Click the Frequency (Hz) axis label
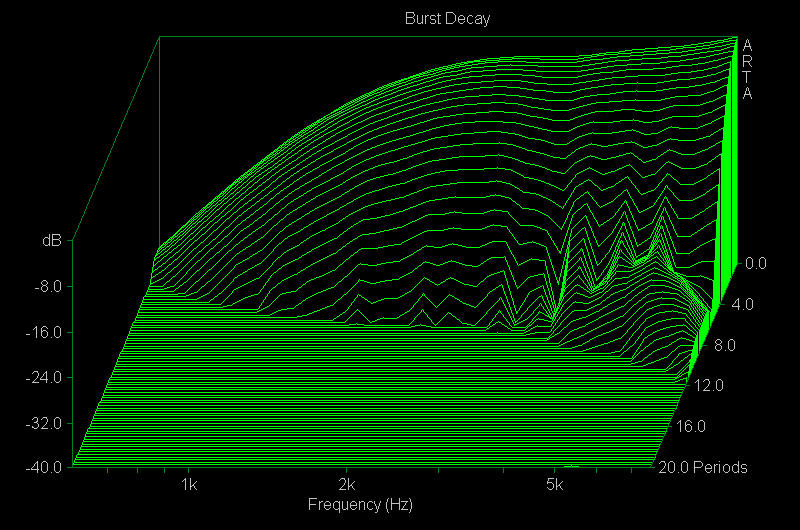Screen dimensions: 800x530 pos(360,505)
